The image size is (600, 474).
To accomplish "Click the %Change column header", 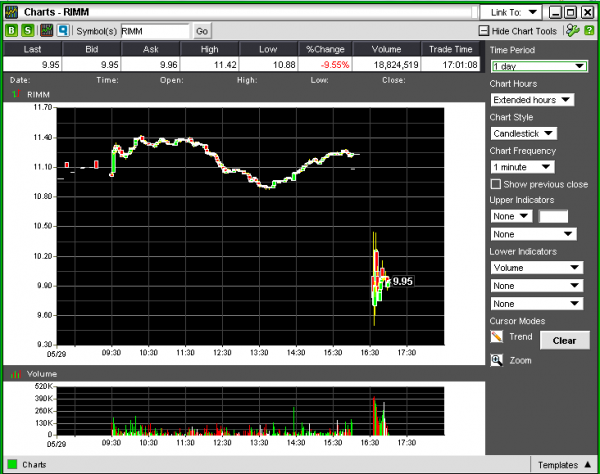I will tap(325, 49).
